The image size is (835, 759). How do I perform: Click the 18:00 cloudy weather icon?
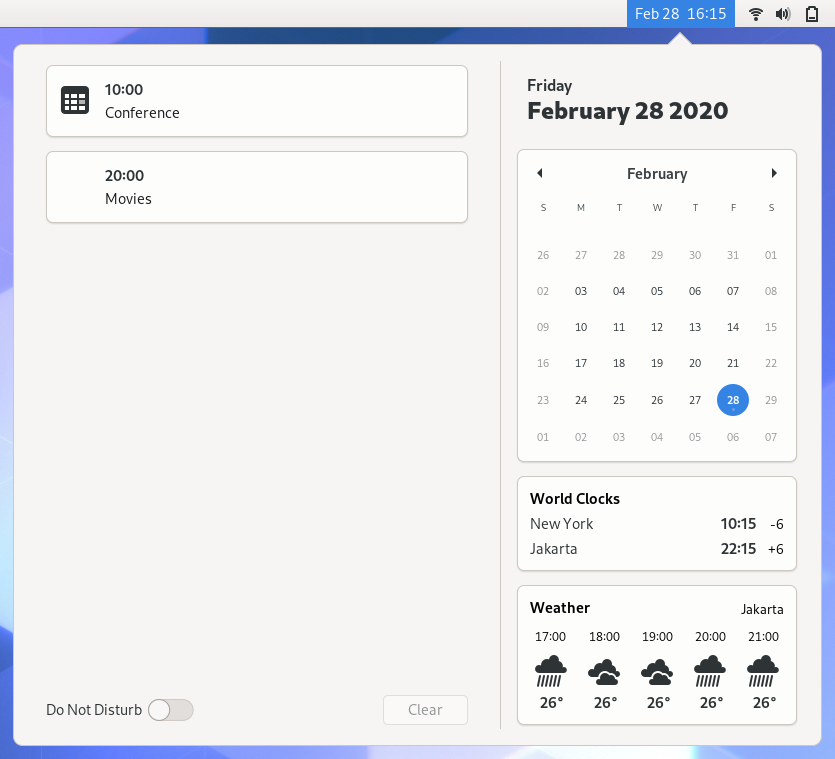point(604,671)
